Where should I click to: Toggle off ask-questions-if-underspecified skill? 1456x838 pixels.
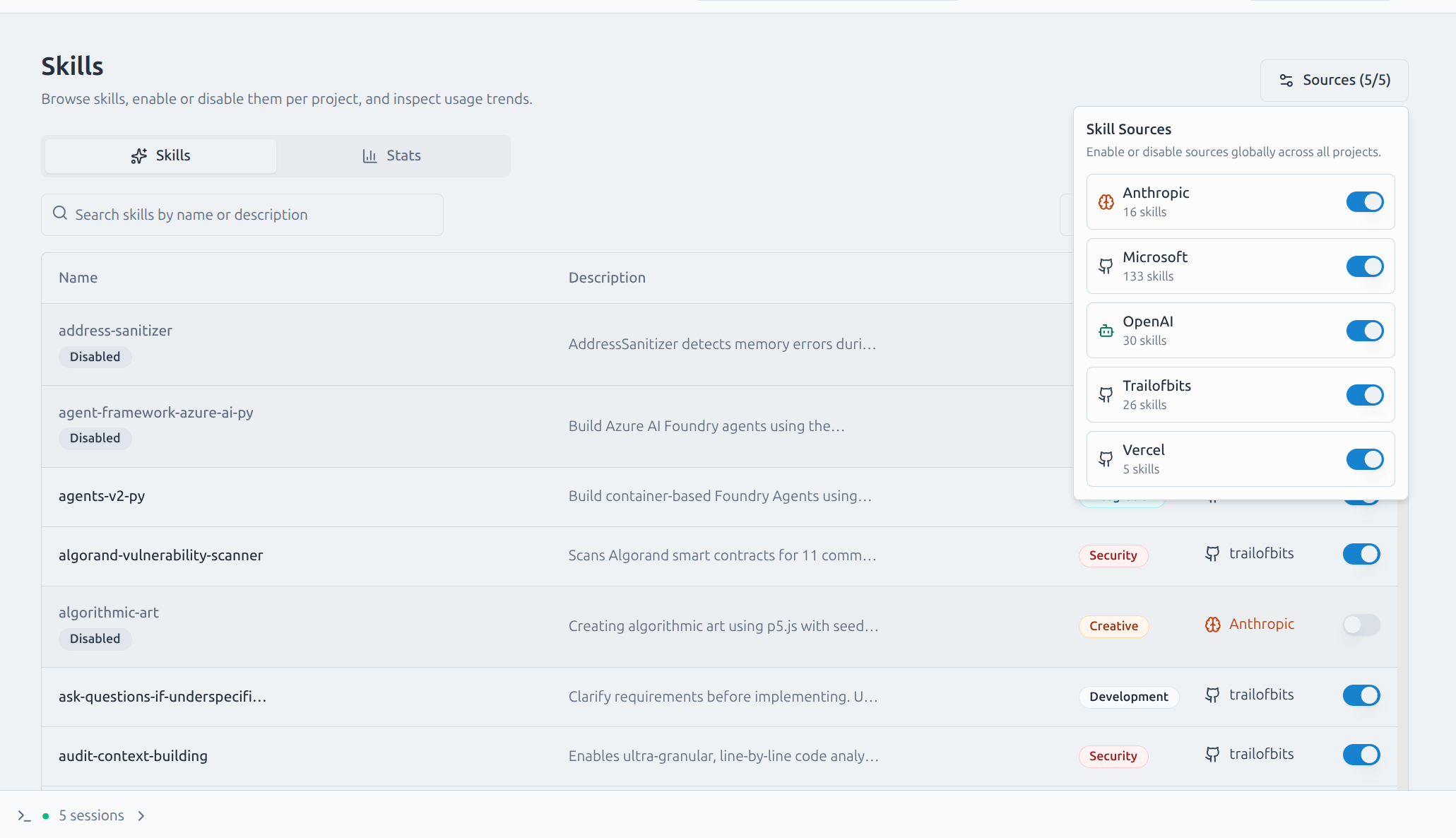point(1361,695)
